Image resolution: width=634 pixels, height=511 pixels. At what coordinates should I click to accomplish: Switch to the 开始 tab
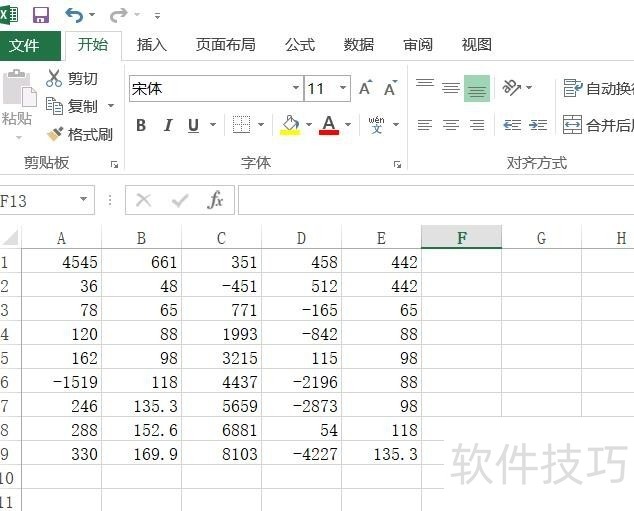click(x=93, y=44)
